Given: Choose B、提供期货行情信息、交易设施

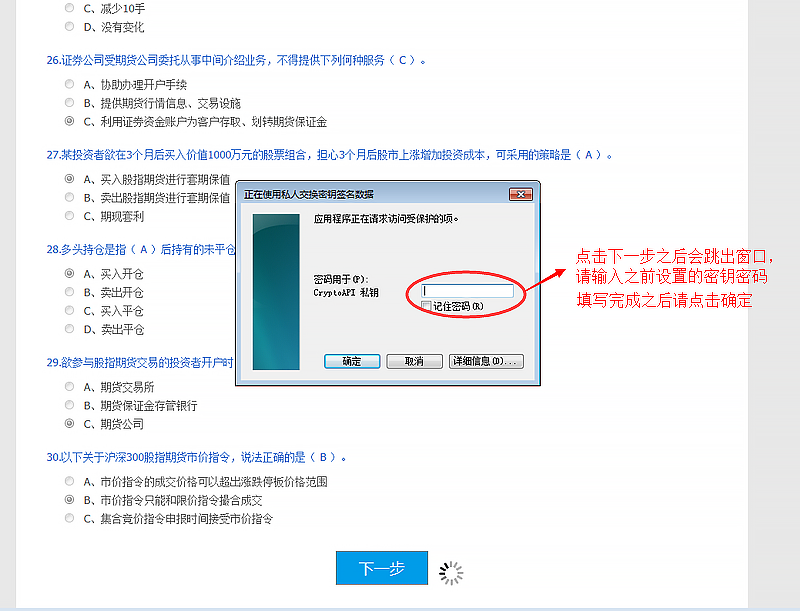Looking at the screenshot, I should coord(69,103).
